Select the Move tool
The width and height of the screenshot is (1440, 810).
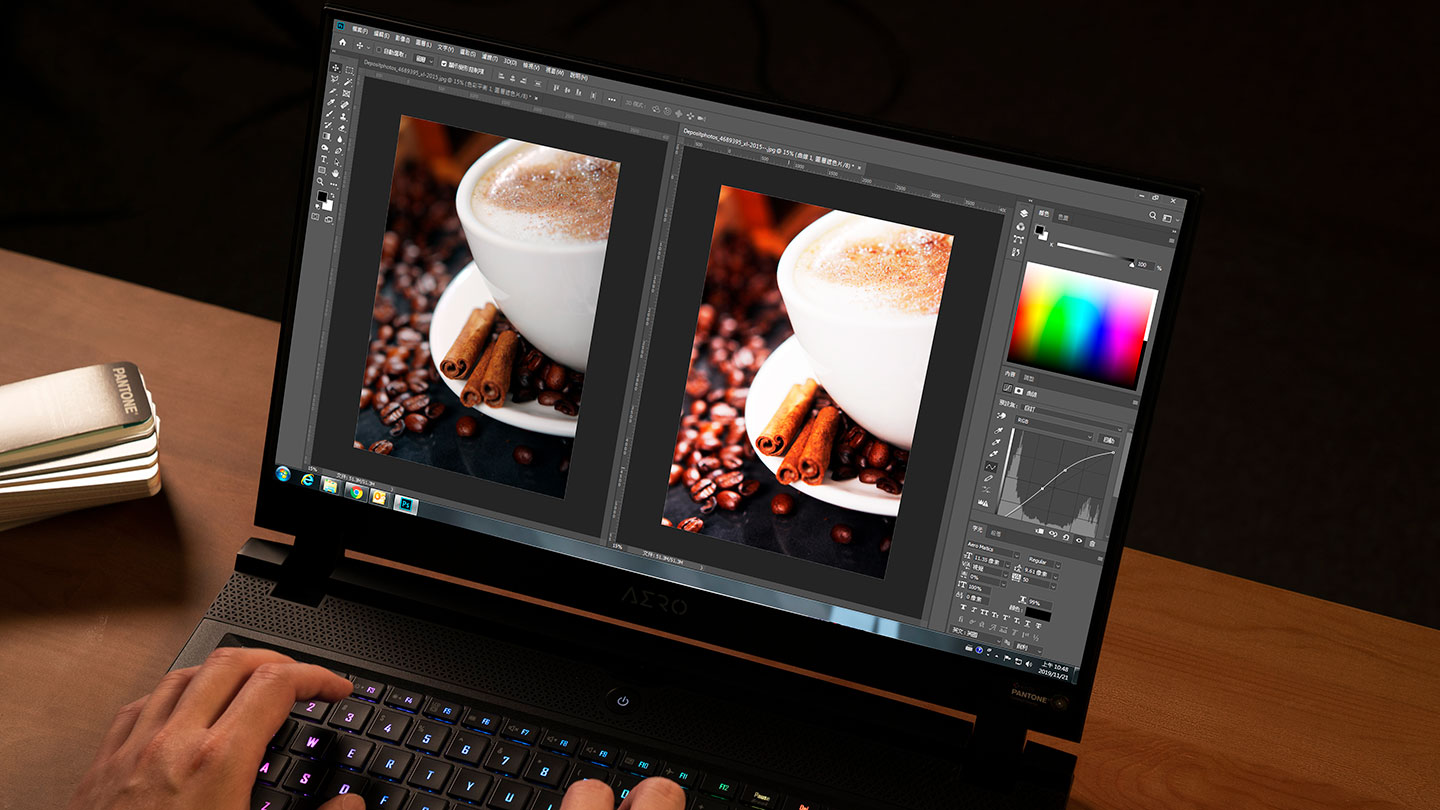334,66
